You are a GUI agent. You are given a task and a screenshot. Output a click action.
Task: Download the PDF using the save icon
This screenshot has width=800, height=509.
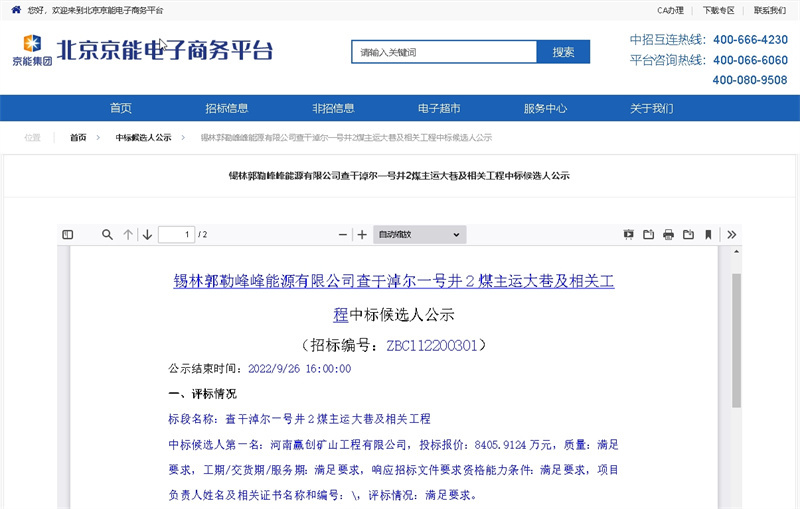tap(688, 235)
